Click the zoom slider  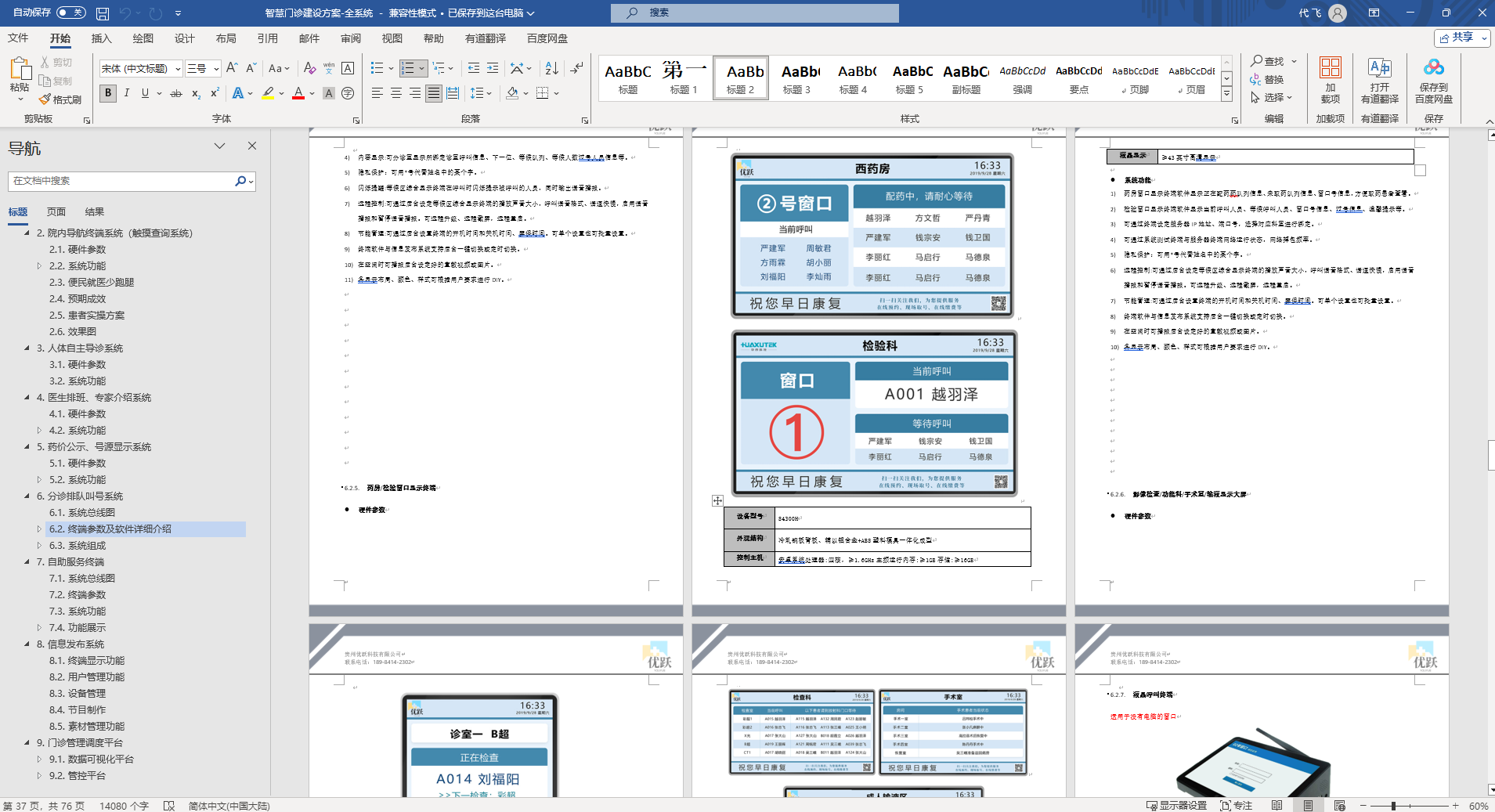pyautogui.click(x=1408, y=806)
